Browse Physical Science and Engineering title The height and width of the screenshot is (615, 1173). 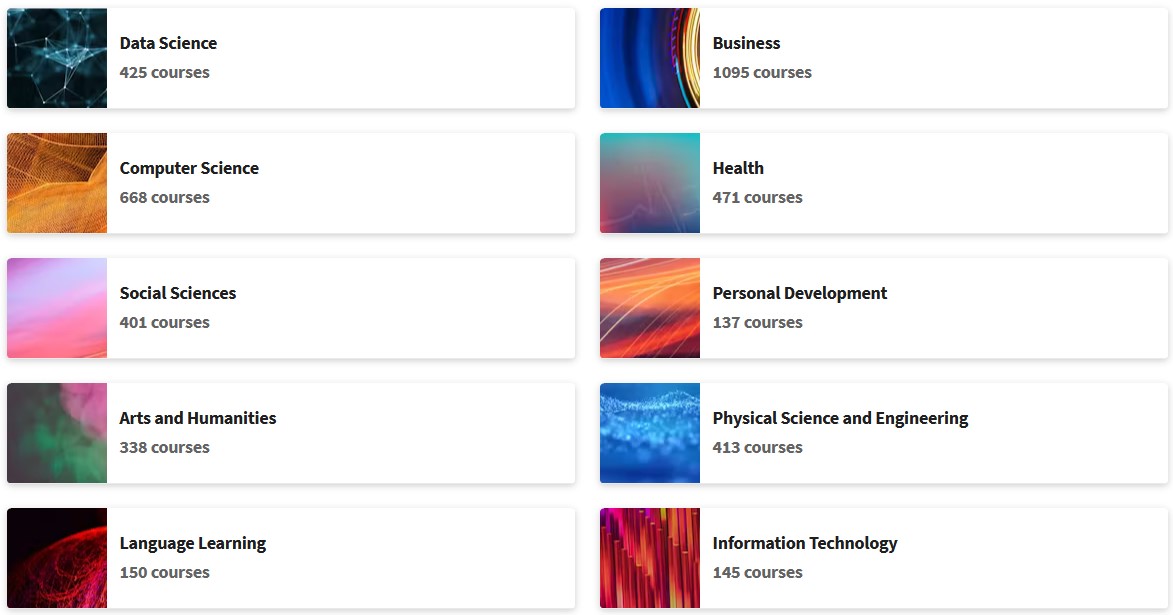[x=840, y=418]
